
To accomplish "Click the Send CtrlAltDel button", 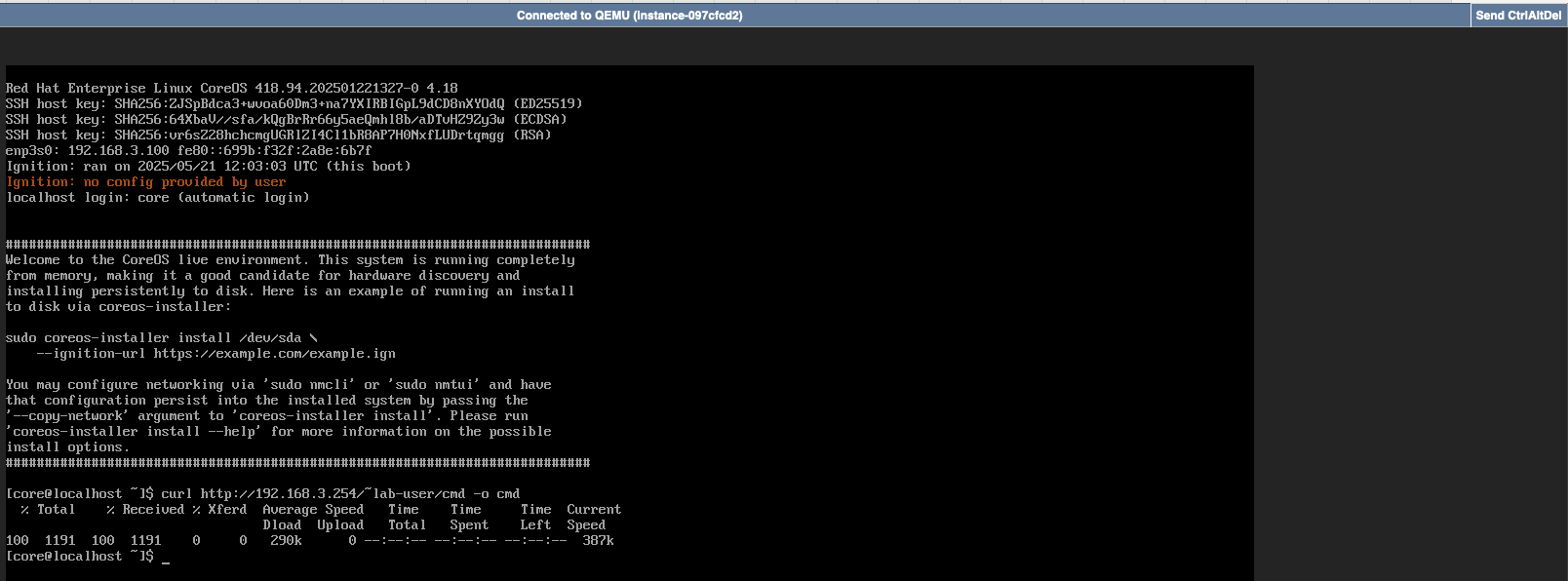I will [x=1518, y=15].
